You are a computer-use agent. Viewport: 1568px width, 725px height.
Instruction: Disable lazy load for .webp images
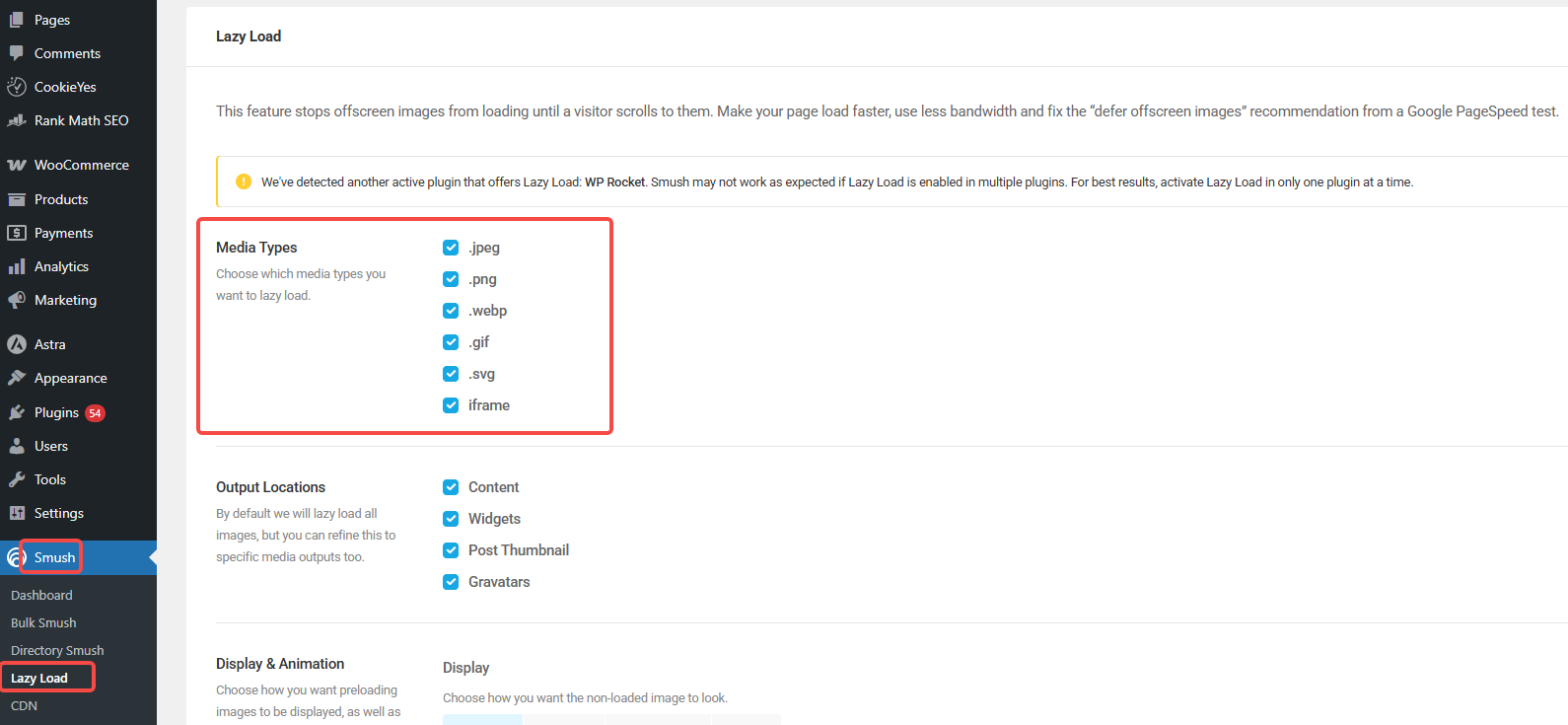(x=451, y=311)
